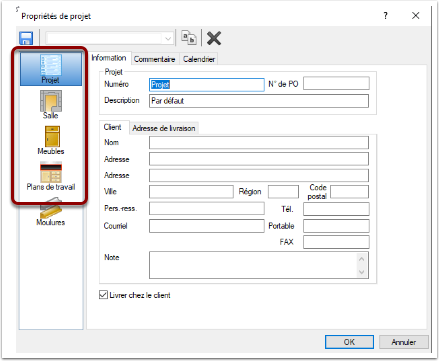The height and width of the screenshot is (361, 439).
Task: Click the first Adresse input field
Action: pos(259,159)
